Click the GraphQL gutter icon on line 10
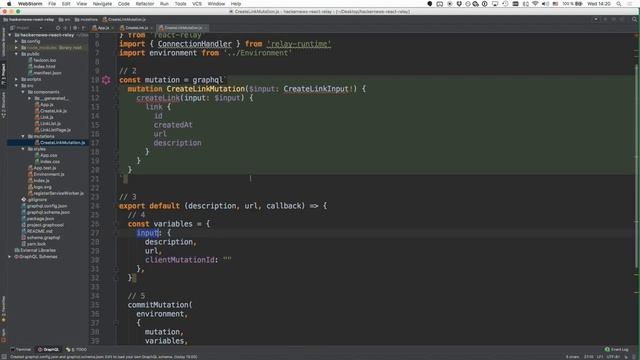 click(106, 80)
